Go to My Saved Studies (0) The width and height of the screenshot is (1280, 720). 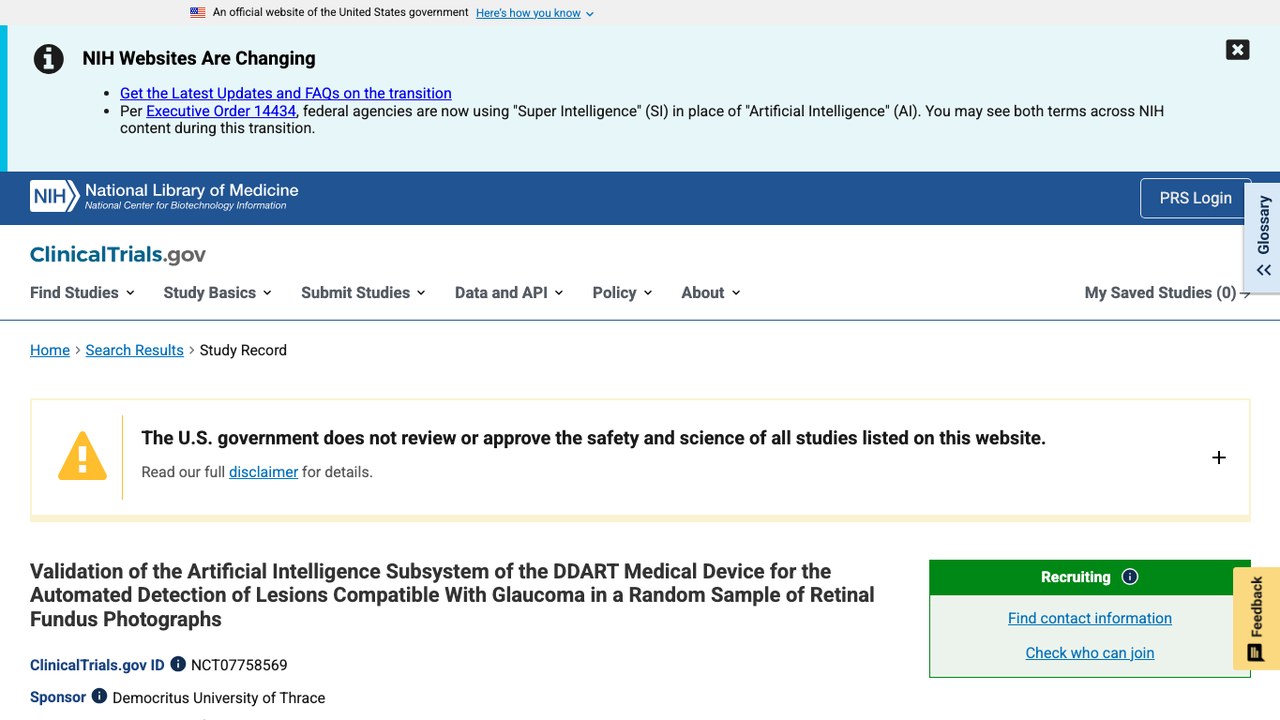[1167, 292]
